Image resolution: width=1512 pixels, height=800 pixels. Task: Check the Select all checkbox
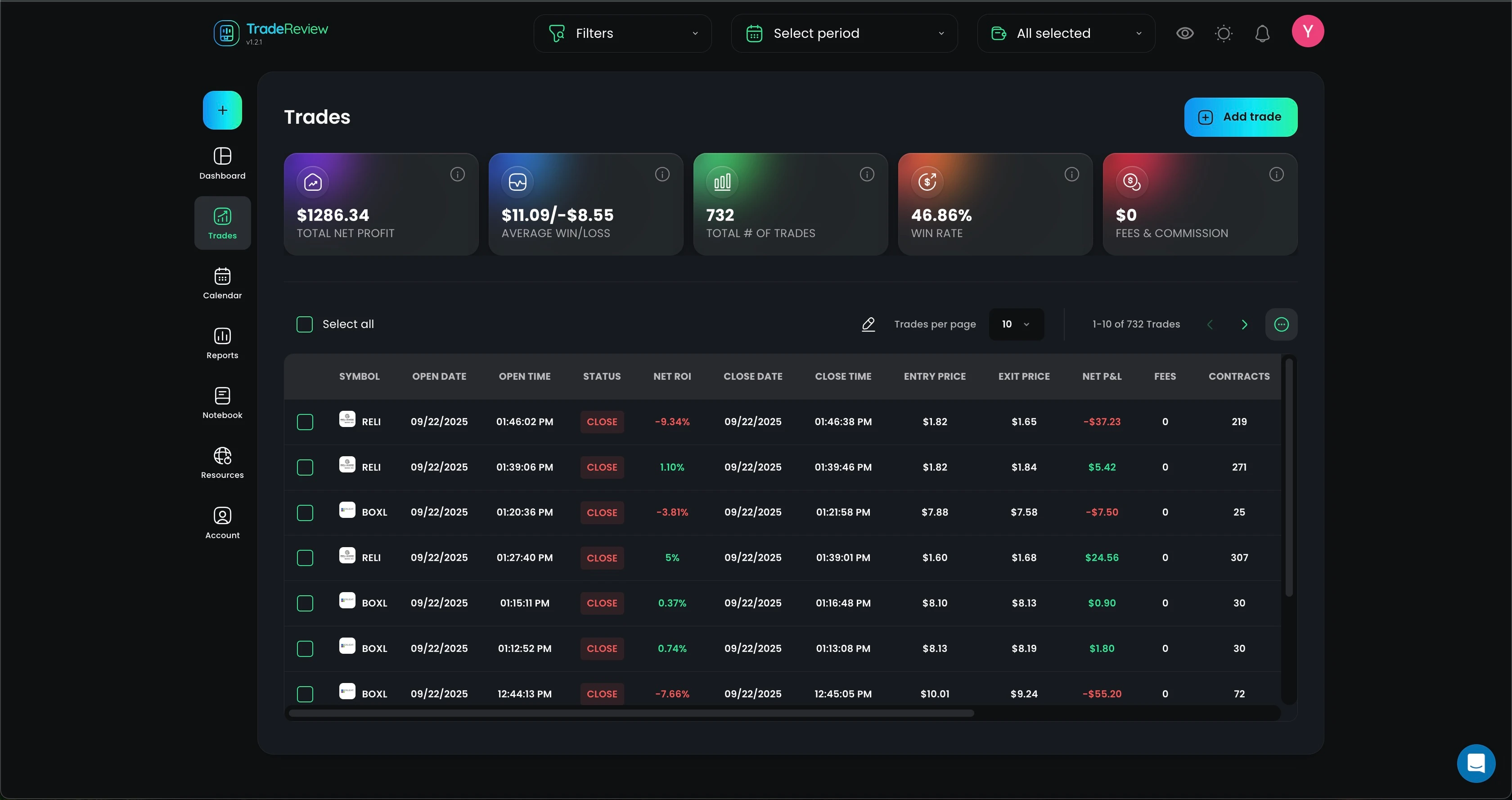305,324
